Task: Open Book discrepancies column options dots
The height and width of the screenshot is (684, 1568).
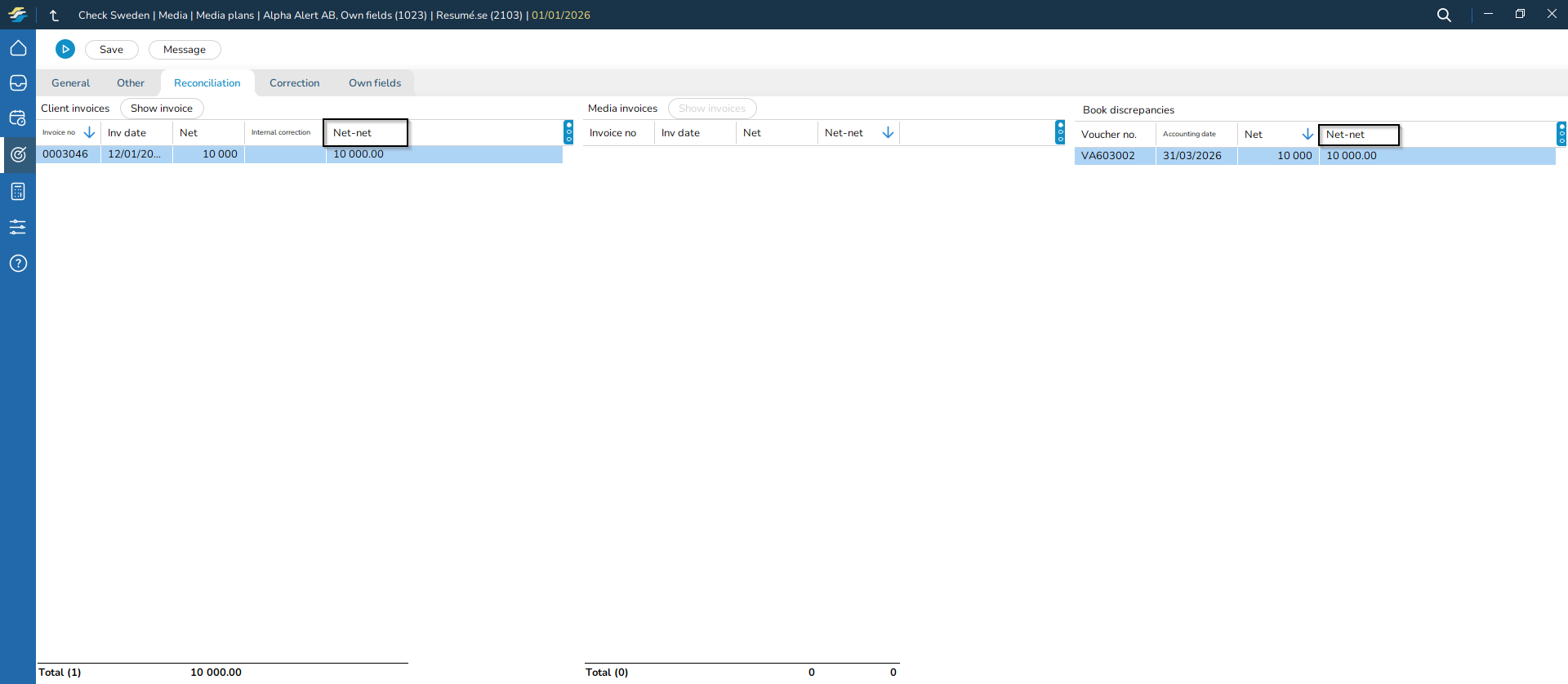Action: pos(1561,134)
